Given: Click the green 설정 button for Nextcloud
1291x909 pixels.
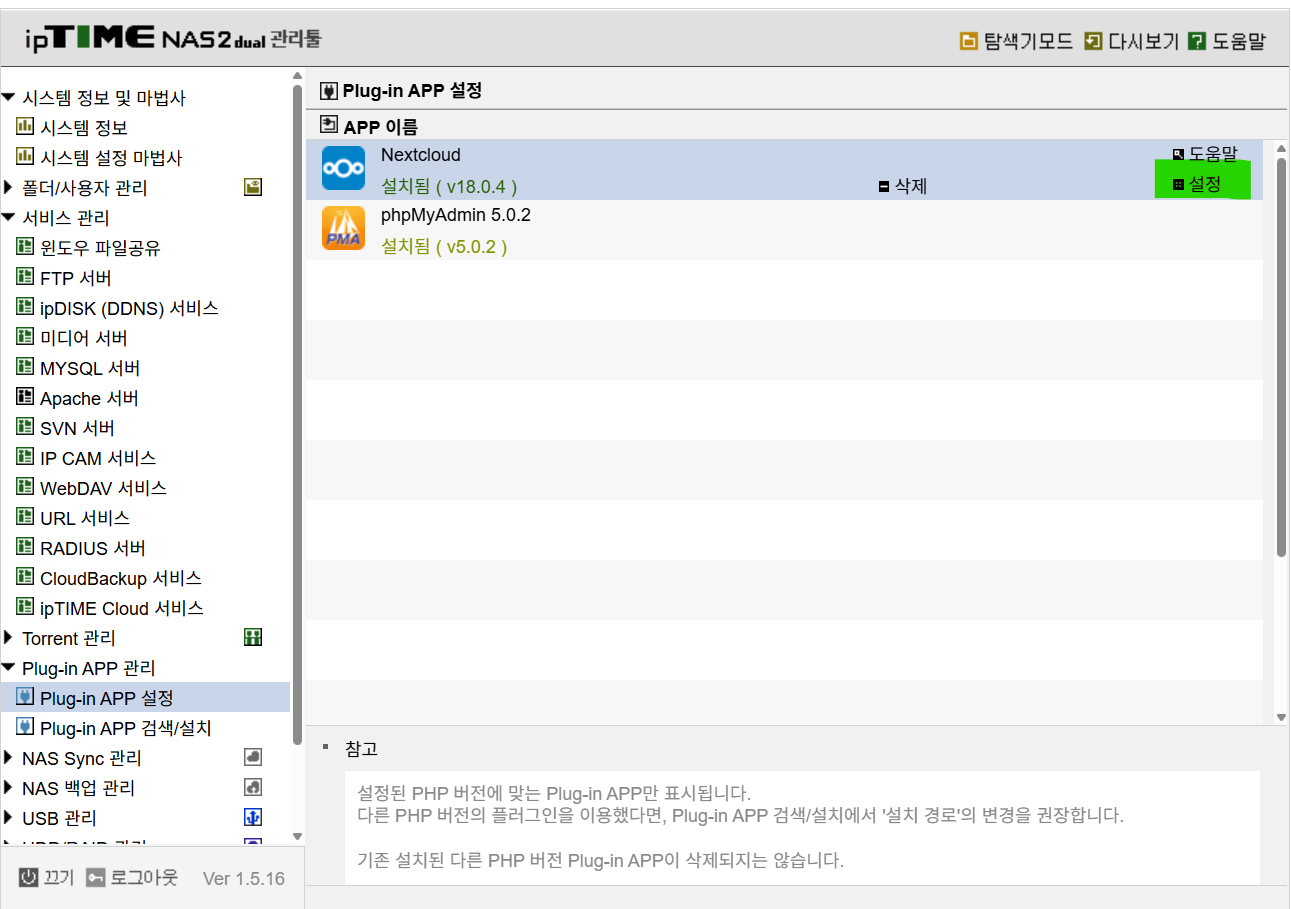Looking at the screenshot, I should pos(1203,180).
